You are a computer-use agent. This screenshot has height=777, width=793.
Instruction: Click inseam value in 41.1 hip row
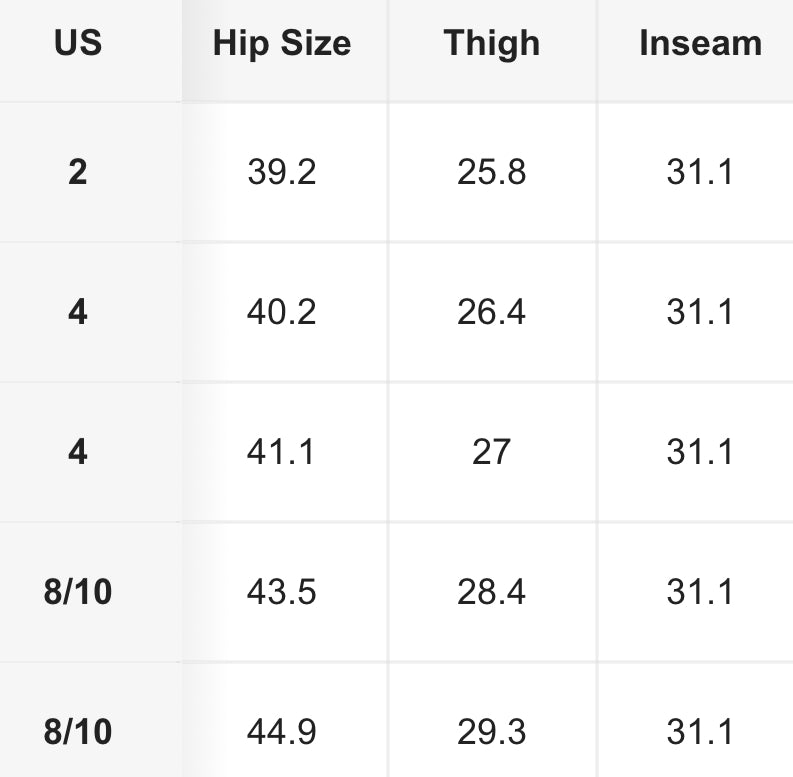pyautogui.click(x=700, y=452)
